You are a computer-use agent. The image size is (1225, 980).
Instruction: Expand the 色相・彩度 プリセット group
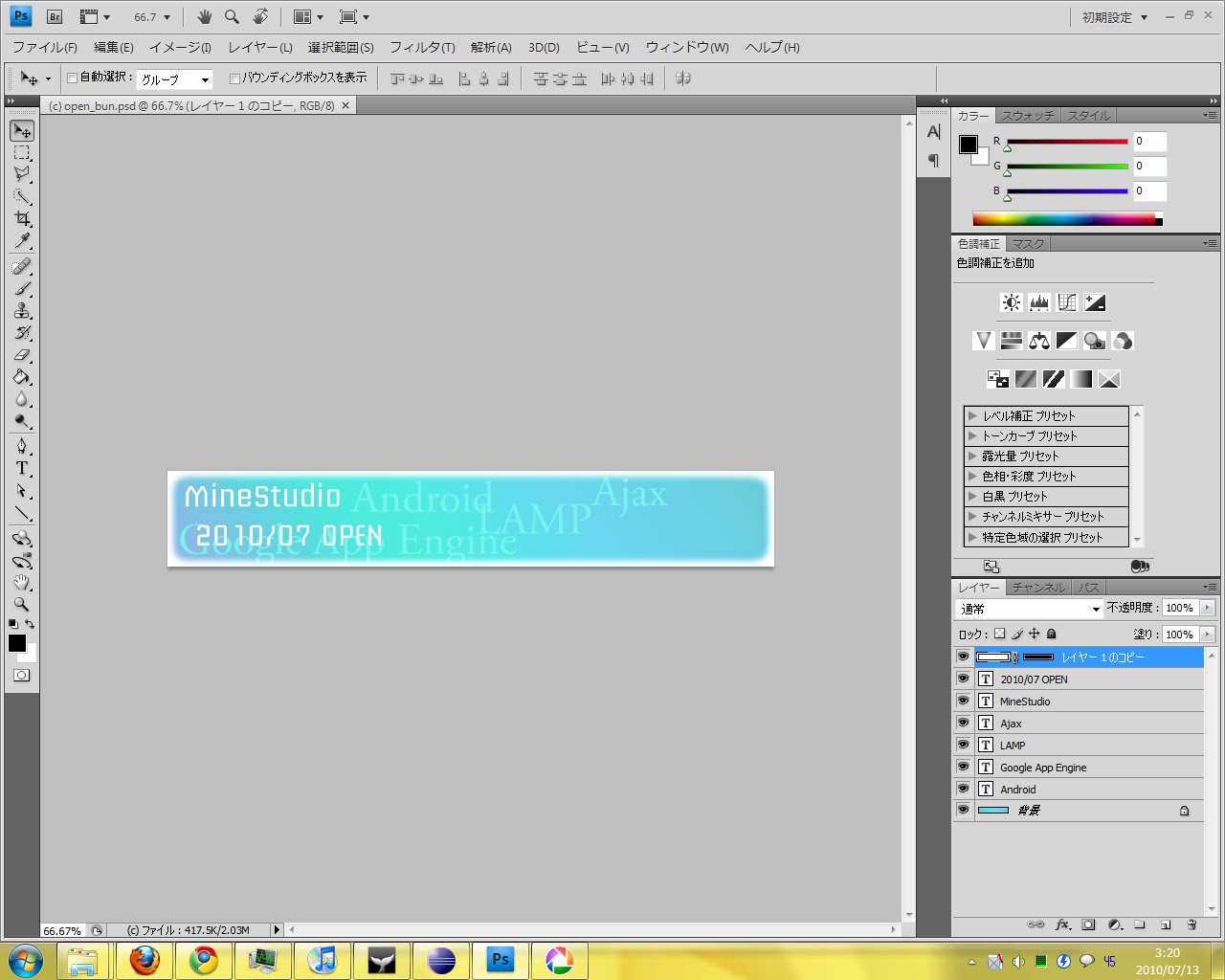point(972,476)
